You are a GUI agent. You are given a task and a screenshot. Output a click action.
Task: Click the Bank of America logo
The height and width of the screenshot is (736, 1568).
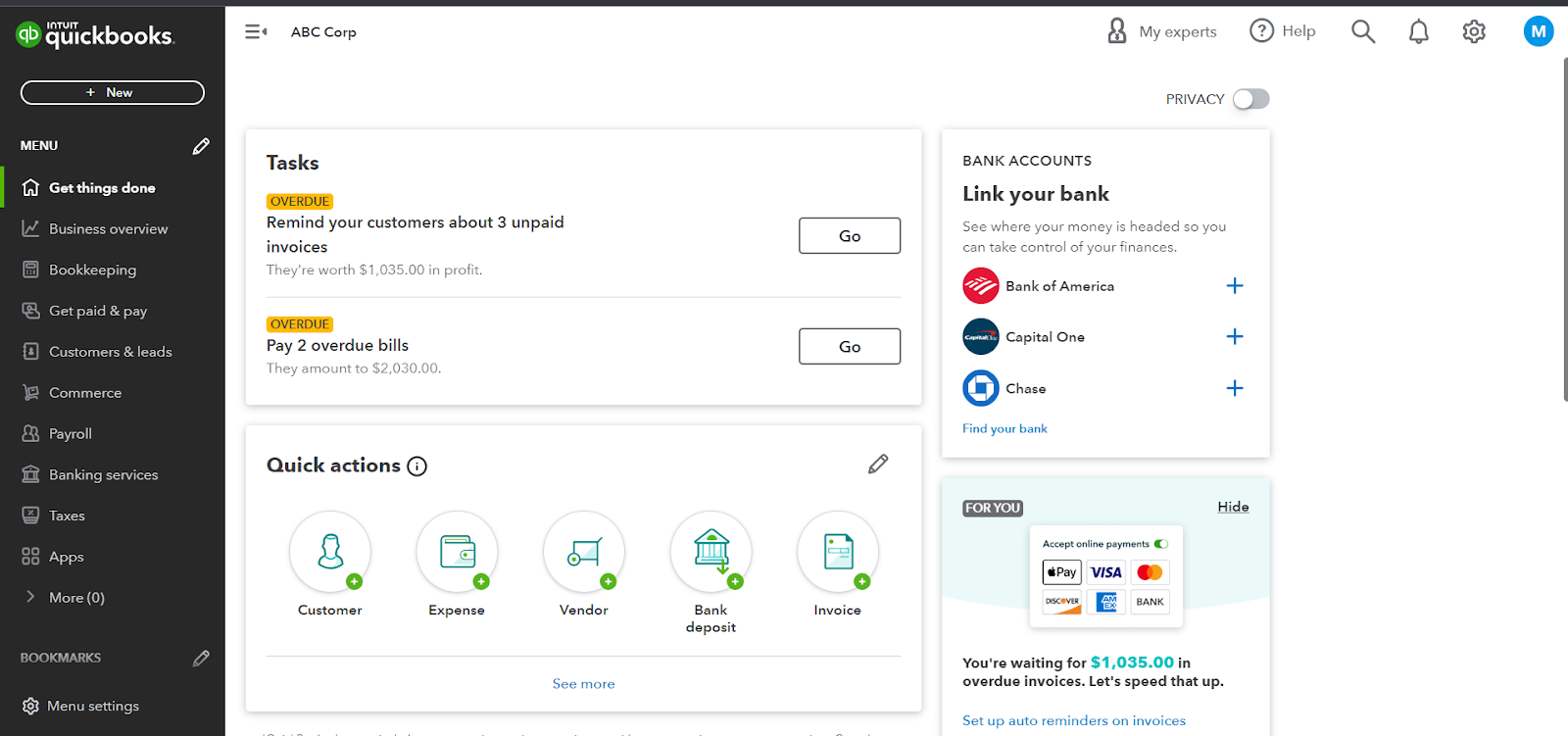click(981, 286)
